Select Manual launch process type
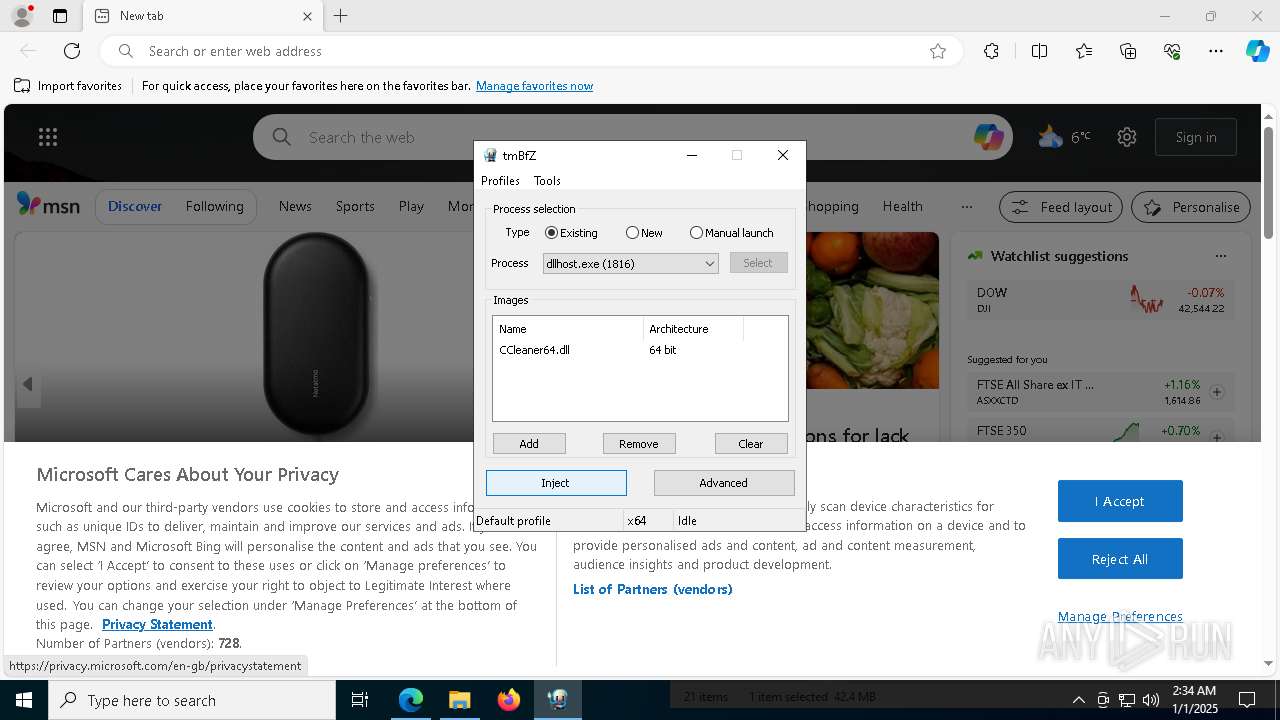The image size is (1280, 720). pyautogui.click(x=731, y=233)
